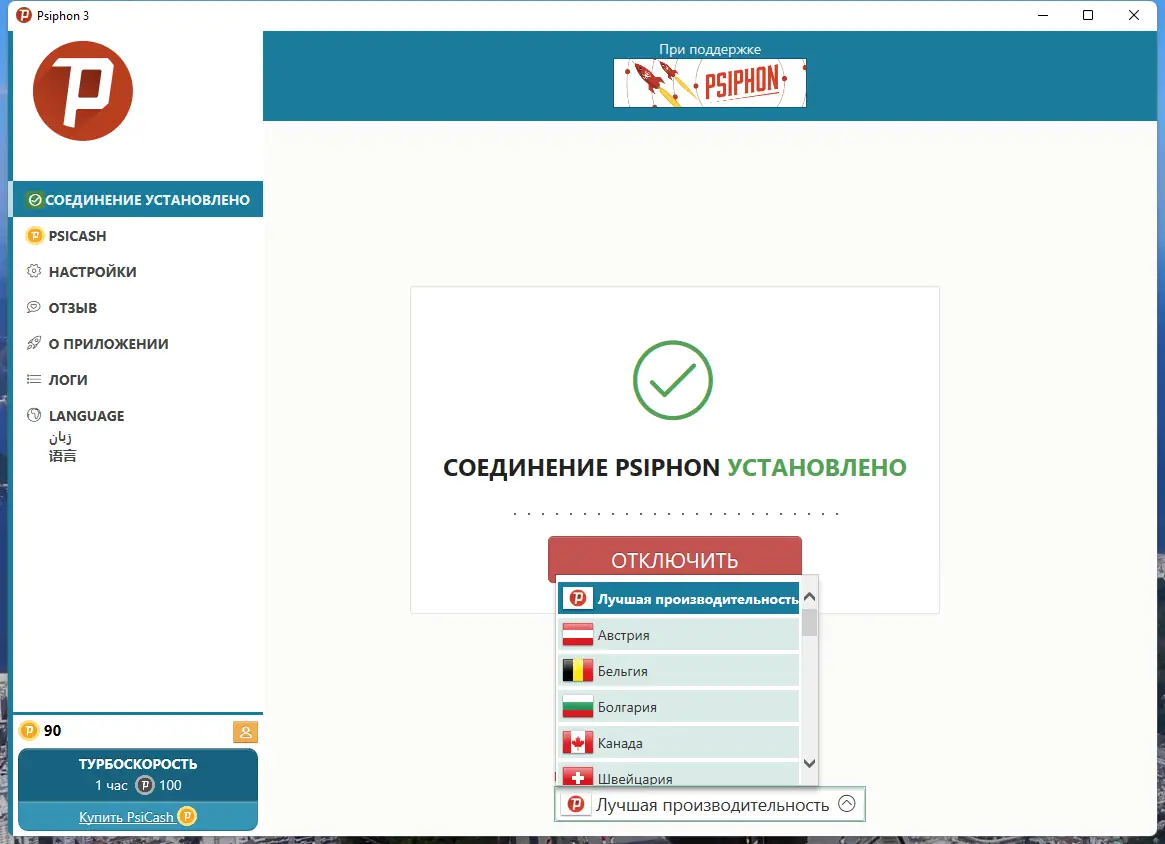Click the globe icon next to LANGUAGE
Screen dimensions: 1165x844
click(34, 415)
